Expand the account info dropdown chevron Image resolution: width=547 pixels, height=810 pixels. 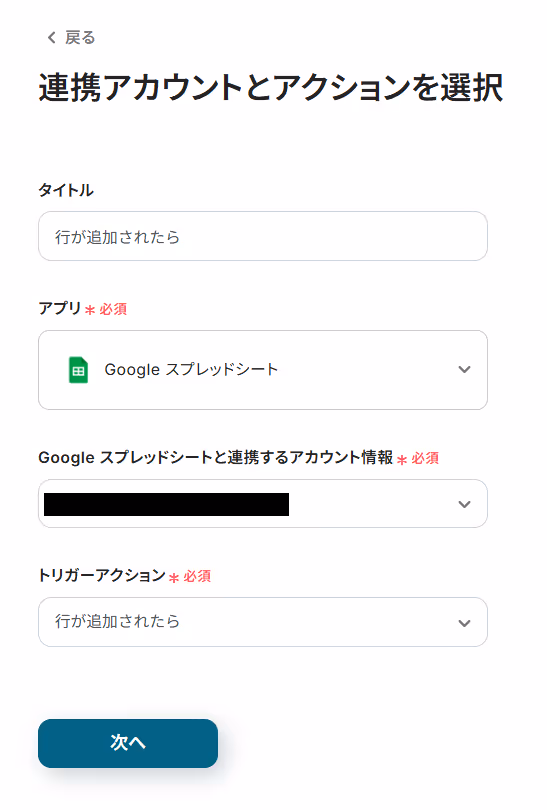(x=464, y=504)
